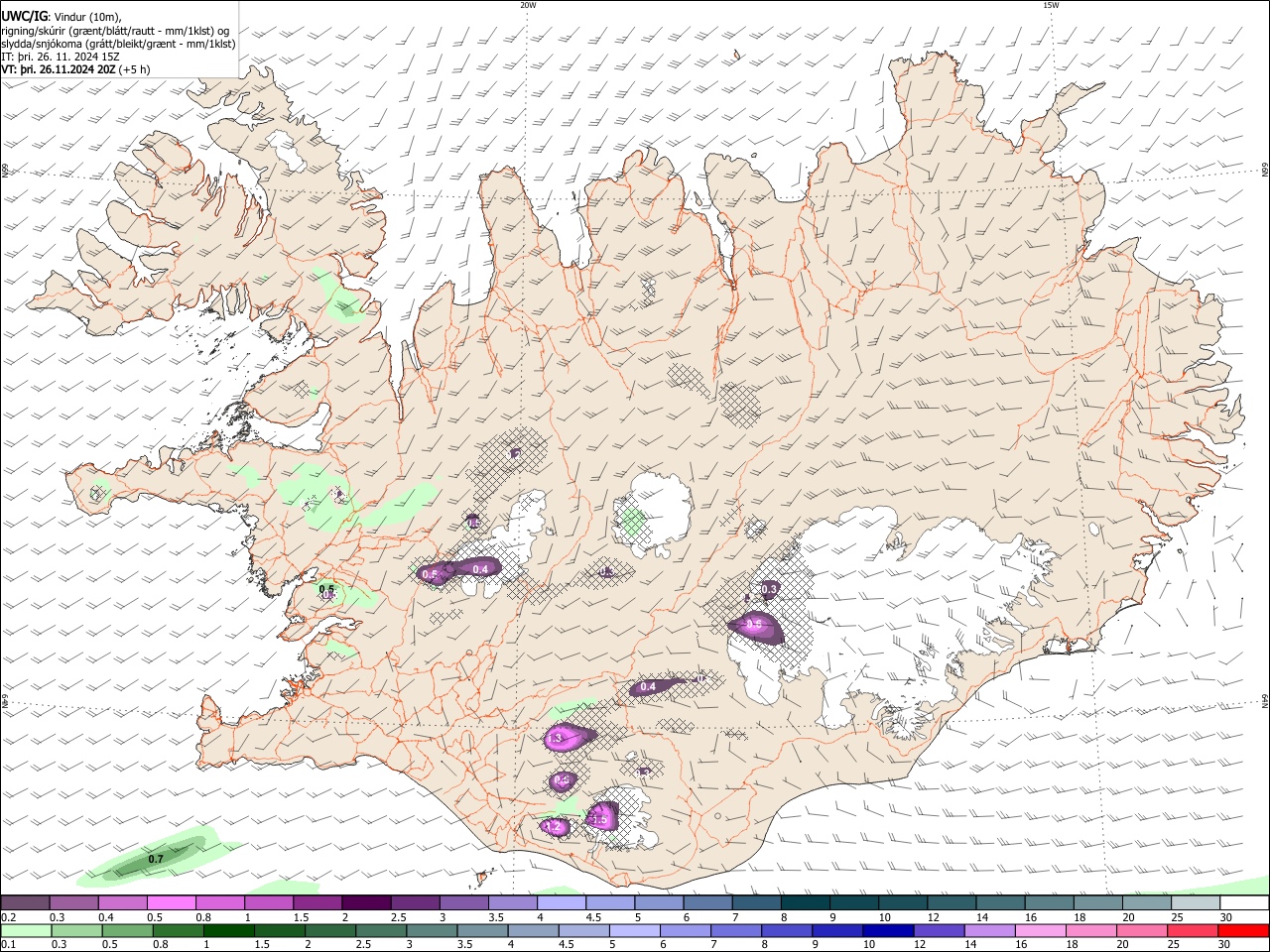Select the bottom legend swatch between 2.5 and 3

tap(380, 931)
